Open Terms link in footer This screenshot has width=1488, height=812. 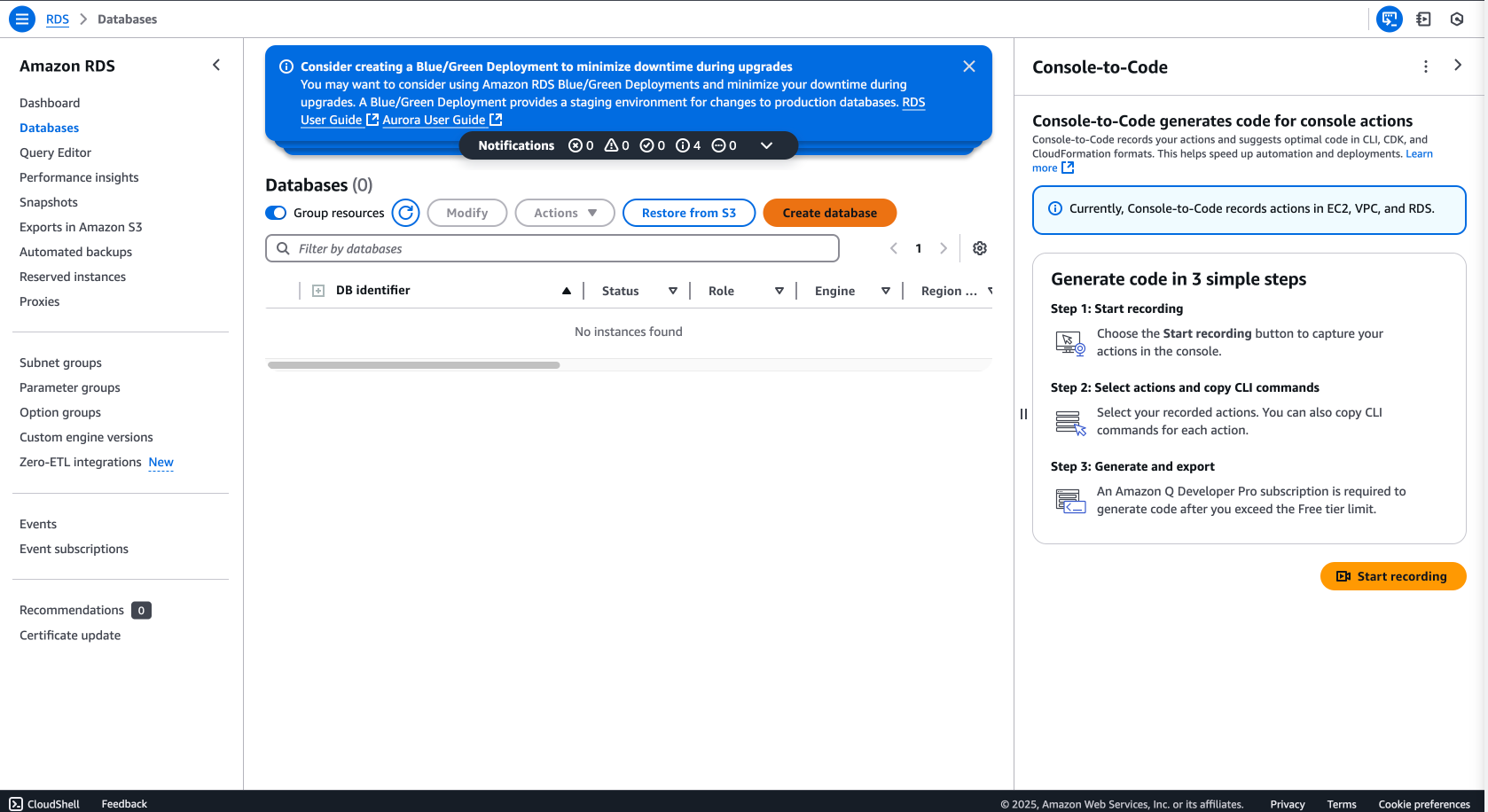pyautogui.click(x=1342, y=804)
